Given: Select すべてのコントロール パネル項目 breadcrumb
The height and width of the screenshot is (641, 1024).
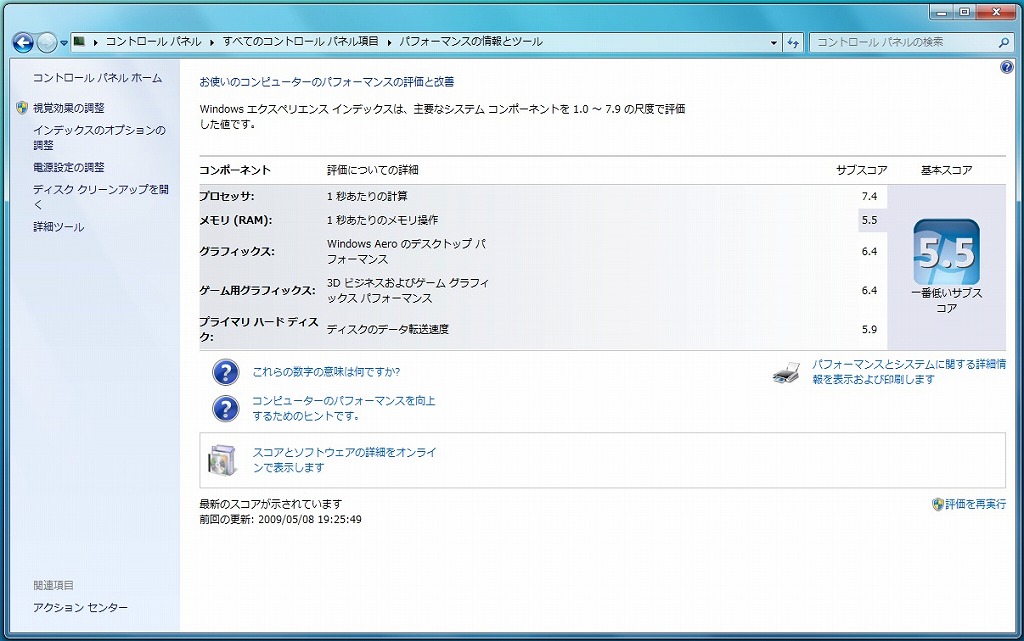Looking at the screenshot, I should click(300, 42).
